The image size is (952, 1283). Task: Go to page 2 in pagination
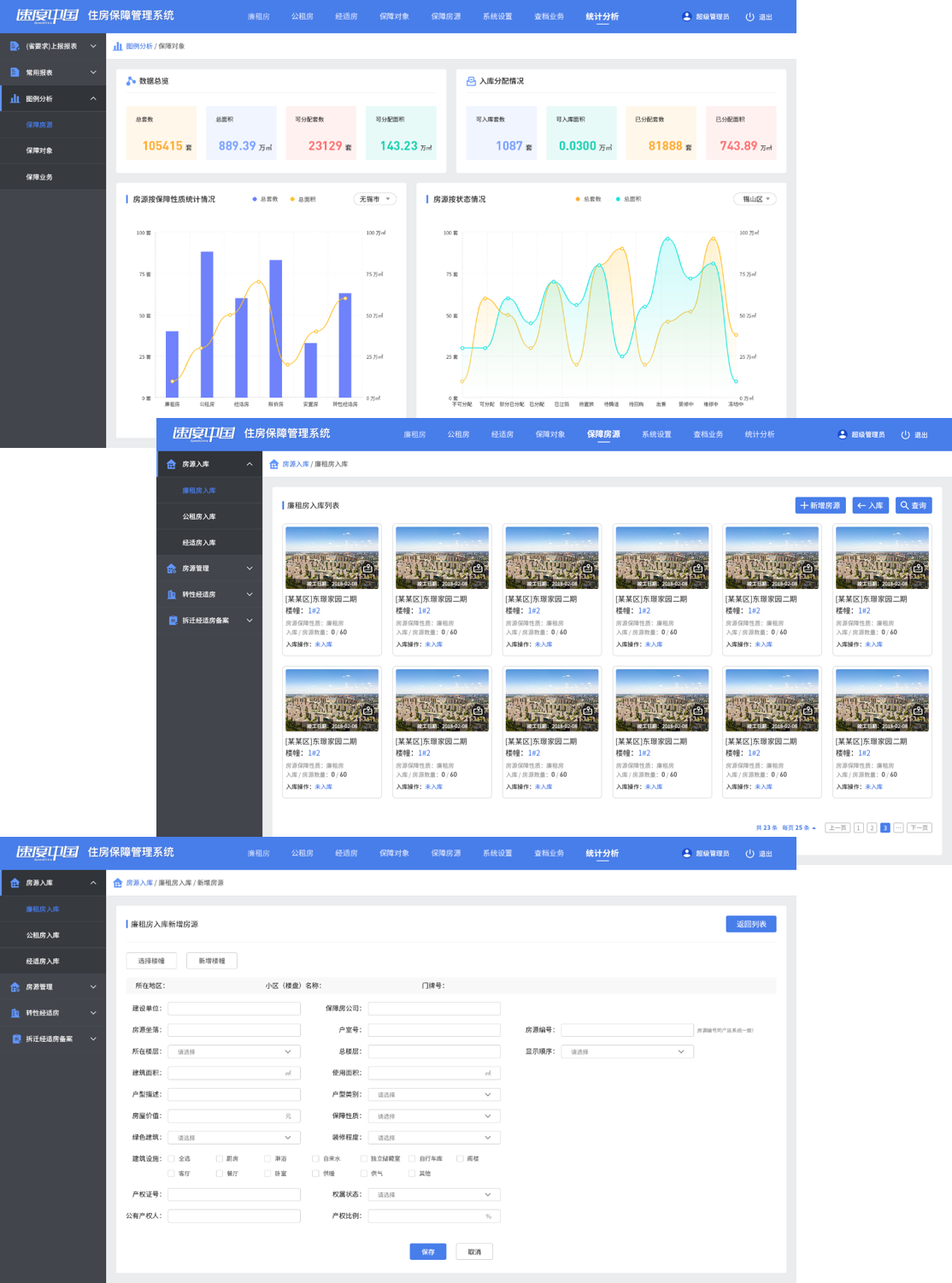tap(872, 827)
